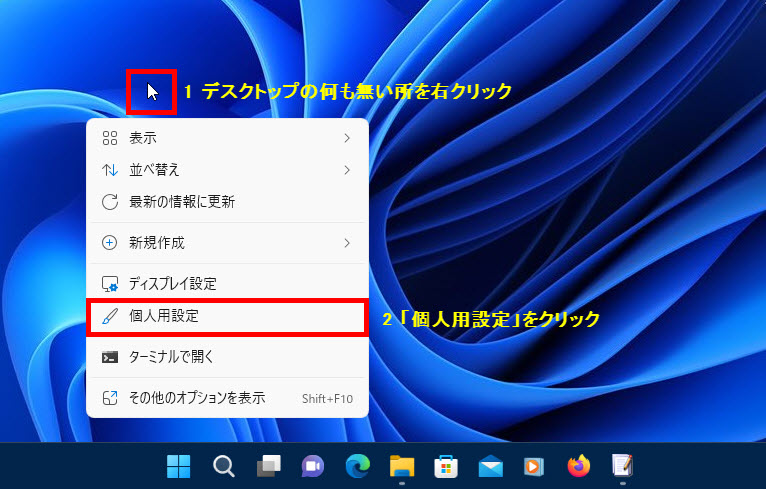
Task: Launch Firefox from the taskbar
Action: point(578,466)
